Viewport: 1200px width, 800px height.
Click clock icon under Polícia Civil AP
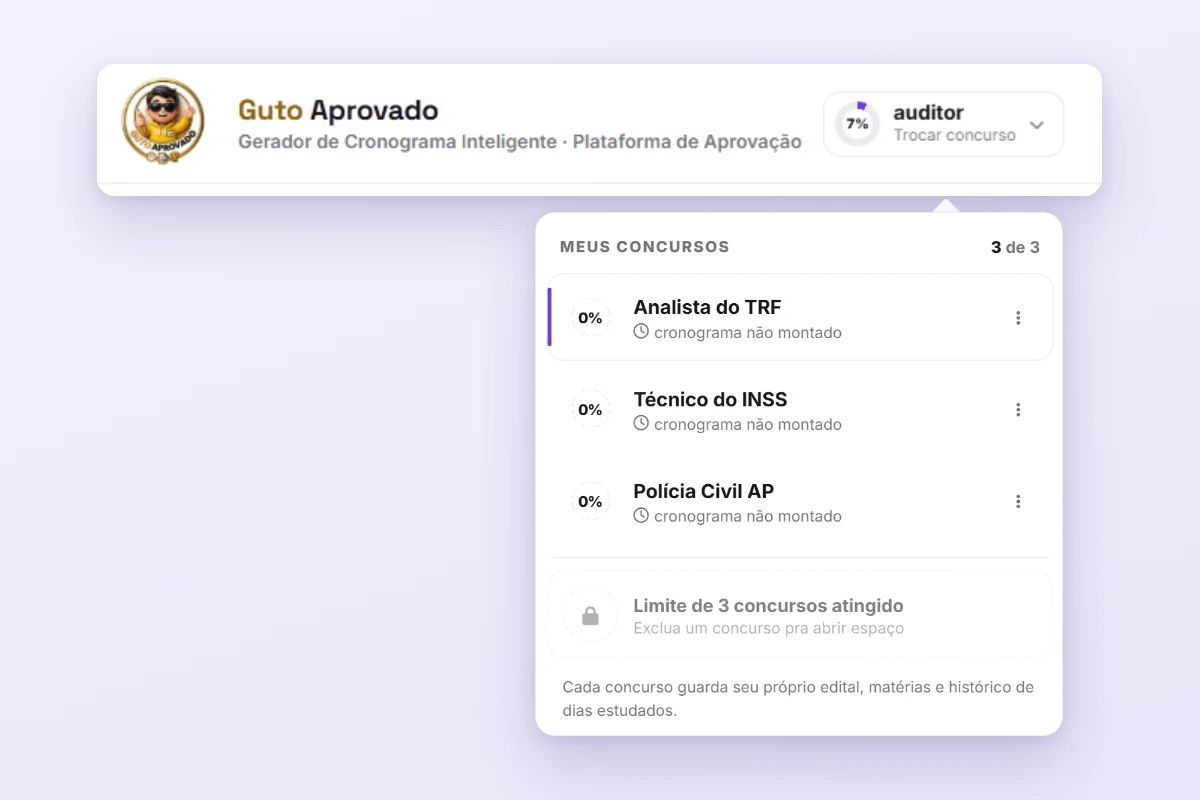(641, 515)
